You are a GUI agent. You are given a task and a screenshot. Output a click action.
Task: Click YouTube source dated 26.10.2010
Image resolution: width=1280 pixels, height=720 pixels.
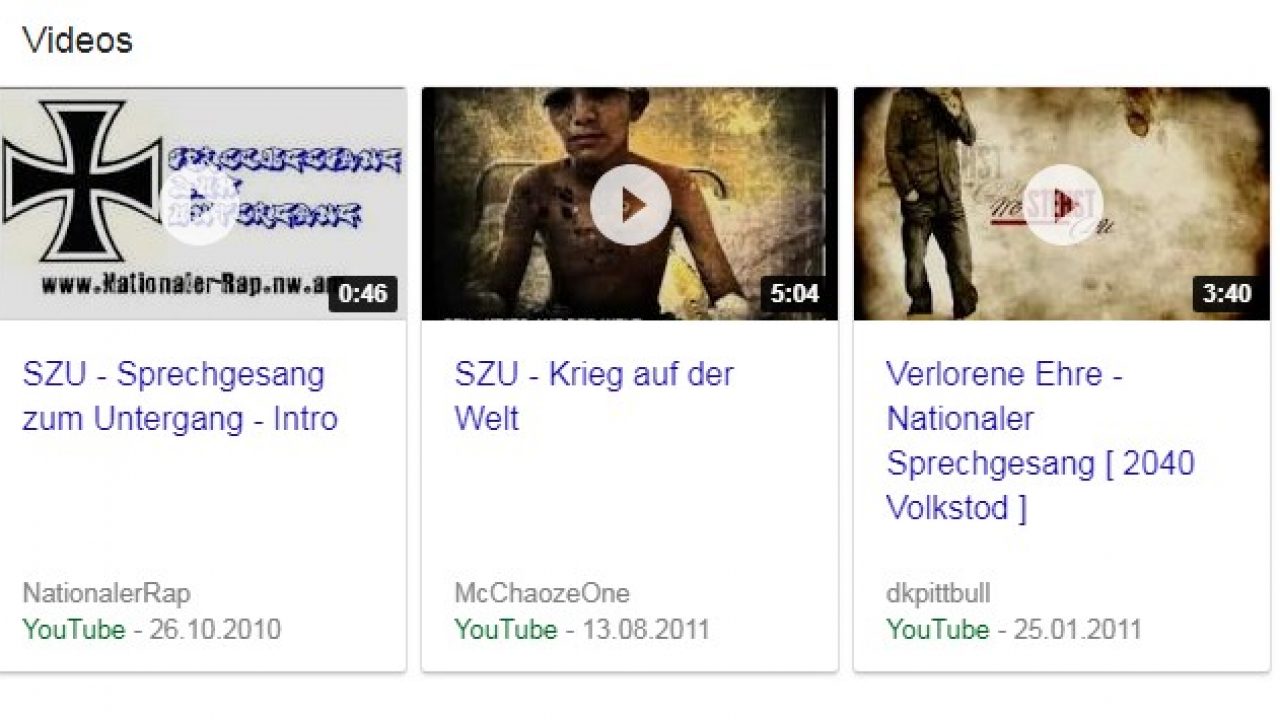(74, 630)
